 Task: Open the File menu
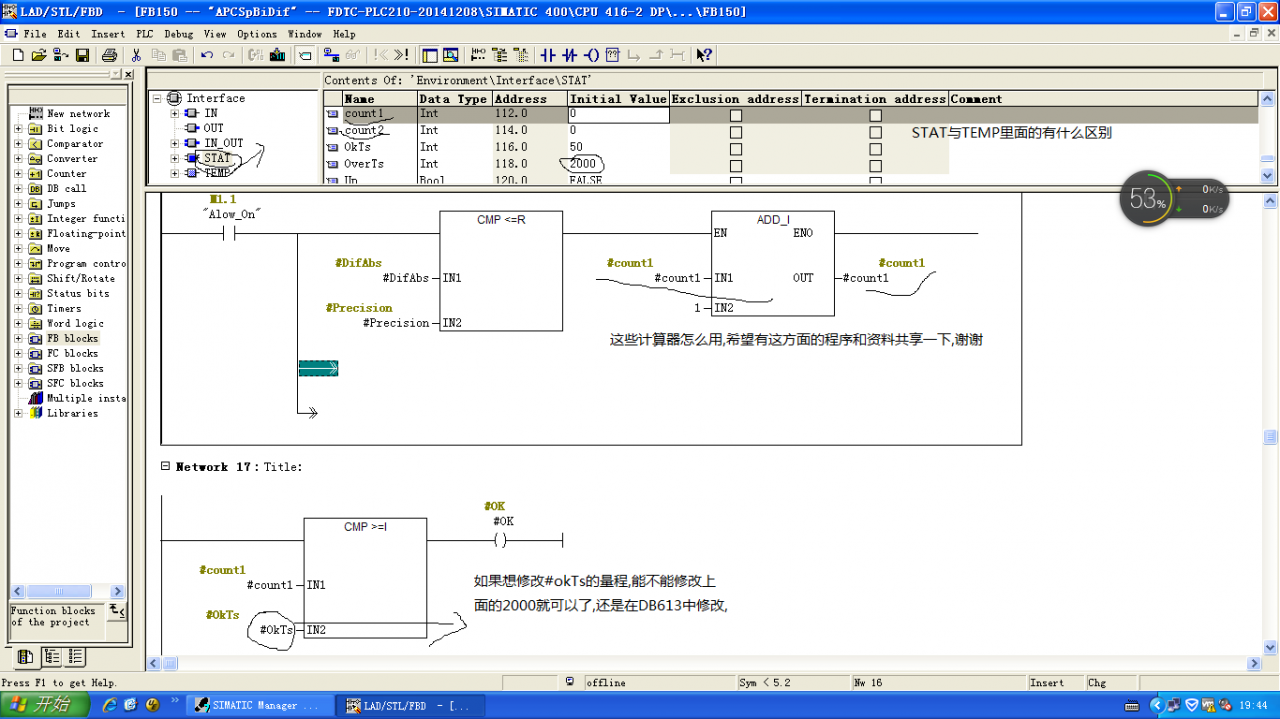[x=35, y=34]
